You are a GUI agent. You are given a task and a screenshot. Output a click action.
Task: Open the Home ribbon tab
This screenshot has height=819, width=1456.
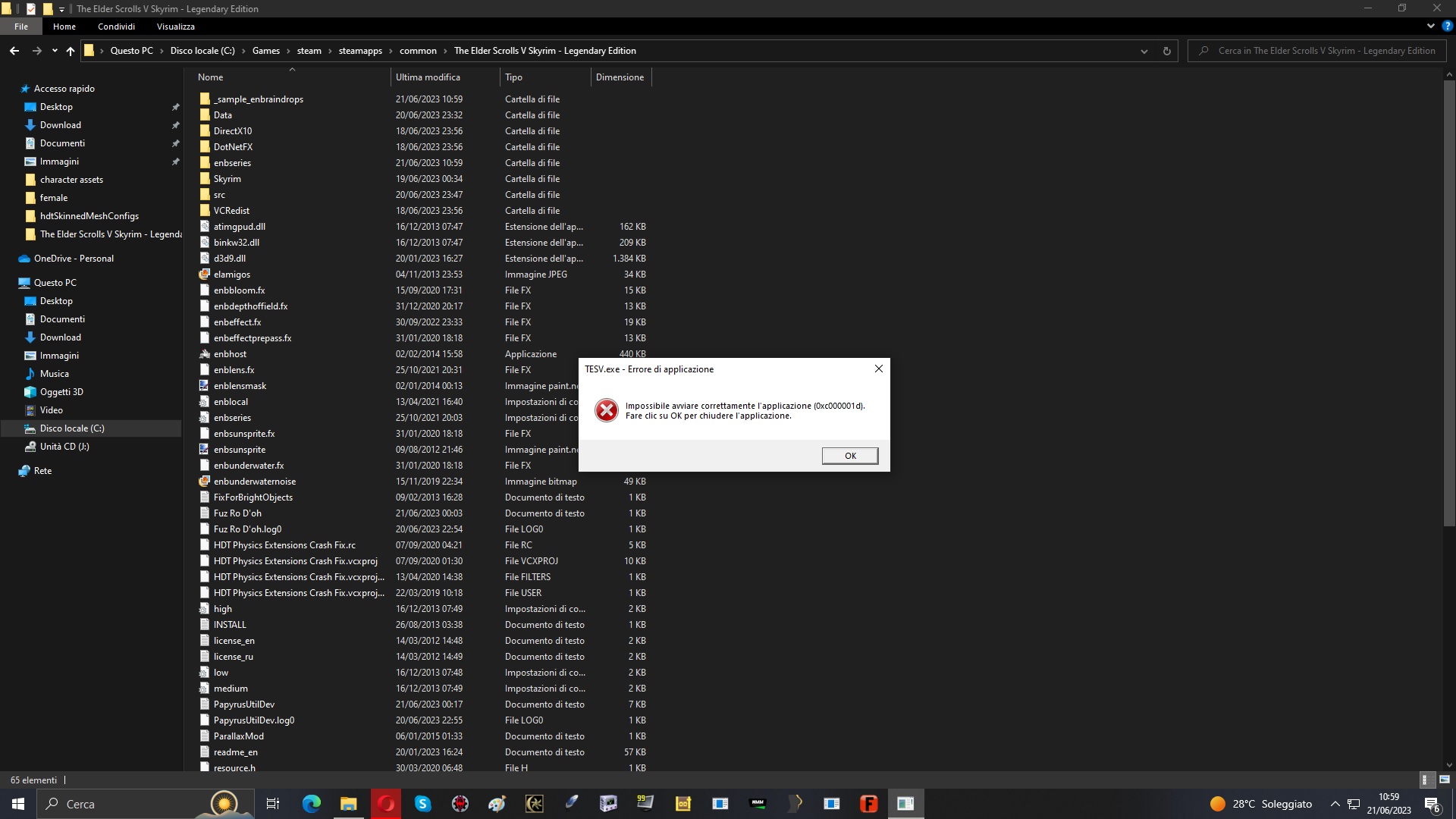[x=64, y=27]
